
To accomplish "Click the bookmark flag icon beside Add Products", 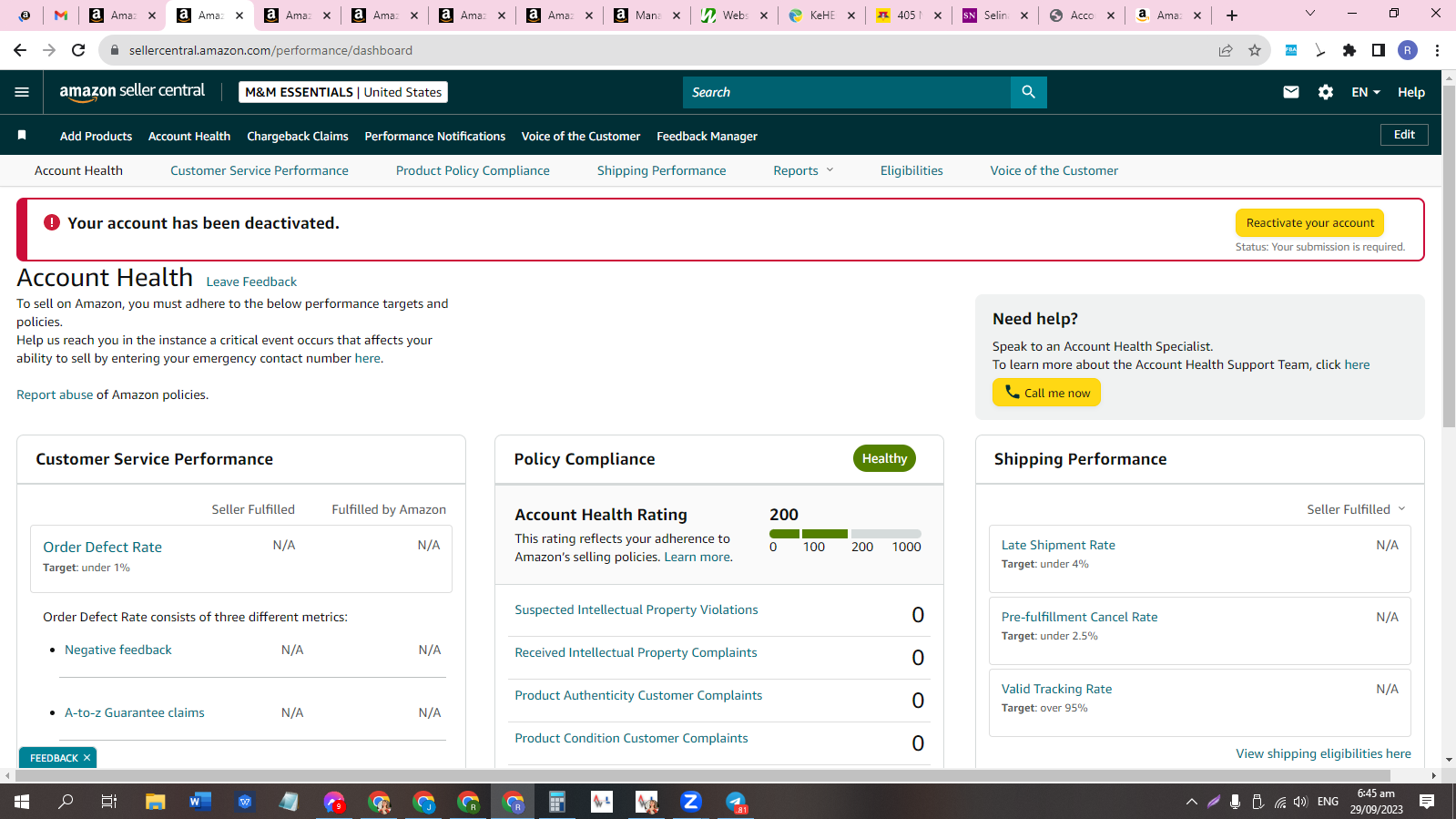I will (x=22, y=136).
